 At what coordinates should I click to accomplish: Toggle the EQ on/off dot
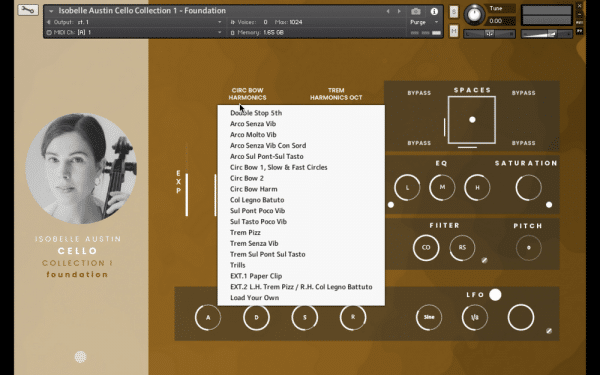pos(391,205)
